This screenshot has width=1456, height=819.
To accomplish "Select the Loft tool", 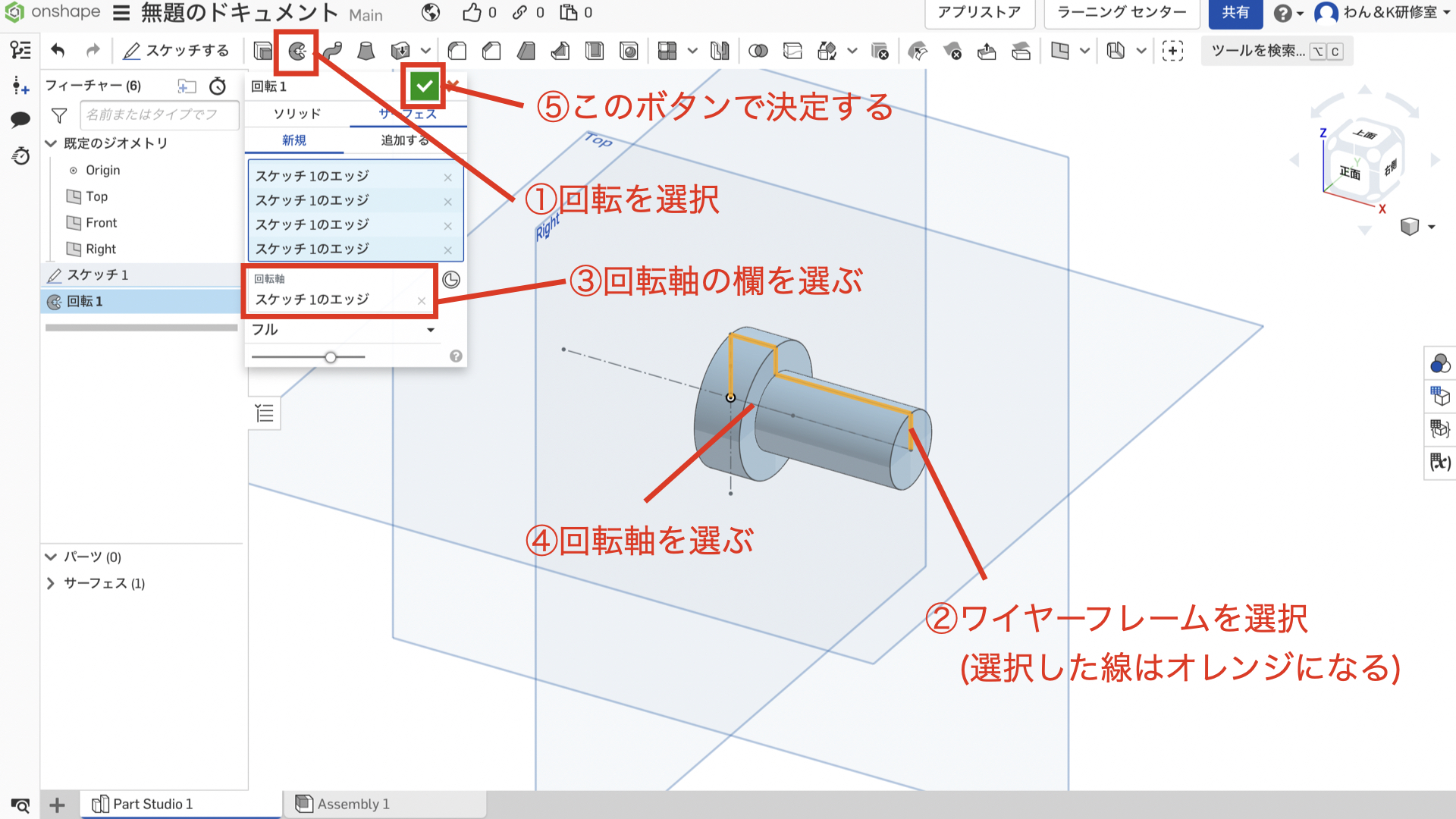I will (x=366, y=51).
